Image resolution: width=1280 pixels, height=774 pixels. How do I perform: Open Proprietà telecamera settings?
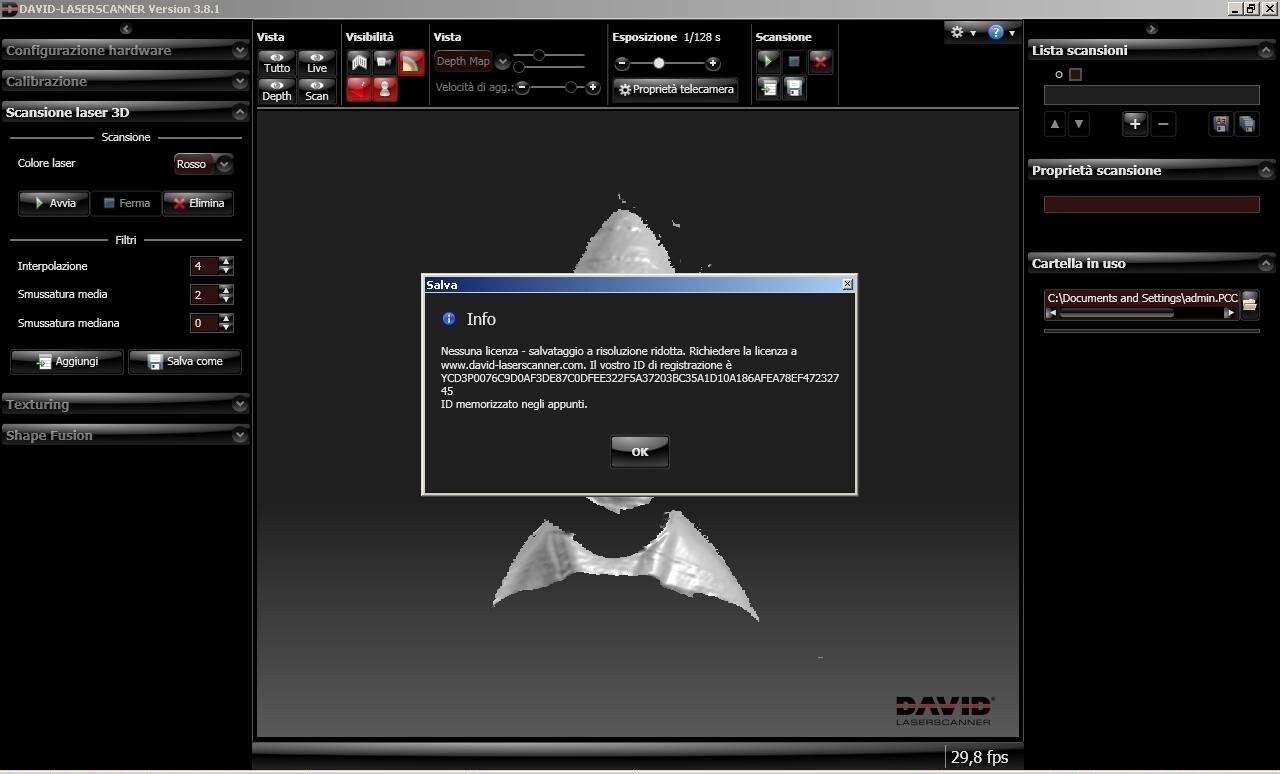676,90
